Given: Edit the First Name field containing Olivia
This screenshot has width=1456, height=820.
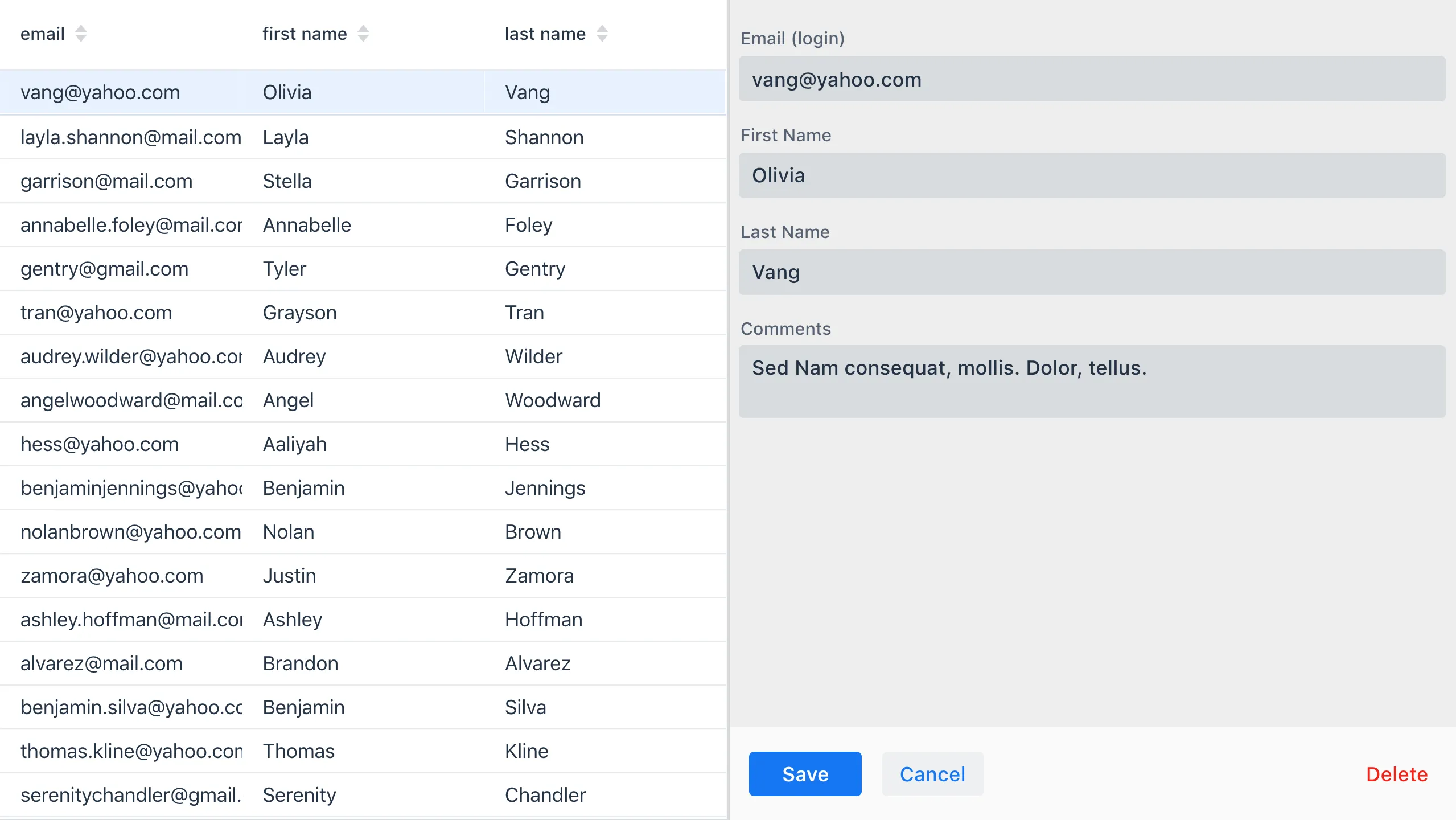Looking at the screenshot, I should [1091, 175].
